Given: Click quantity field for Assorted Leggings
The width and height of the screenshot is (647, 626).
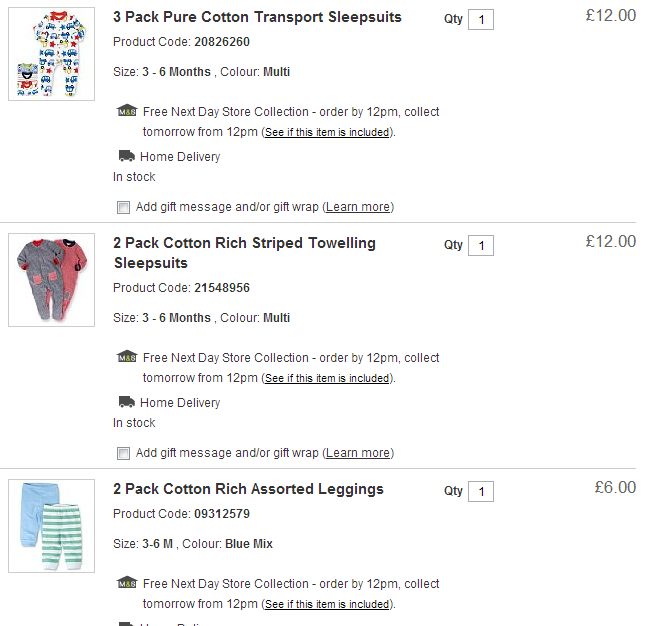Looking at the screenshot, I should coord(481,492).
